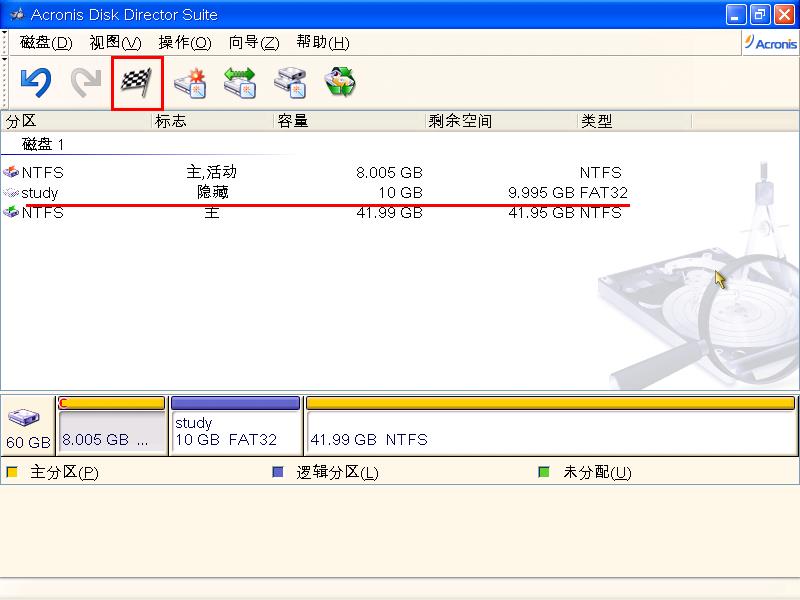Click the Acronis logo in the corner
Image resolution: width=800 pixels, height=600 pixels.
[x=770, y=43]
